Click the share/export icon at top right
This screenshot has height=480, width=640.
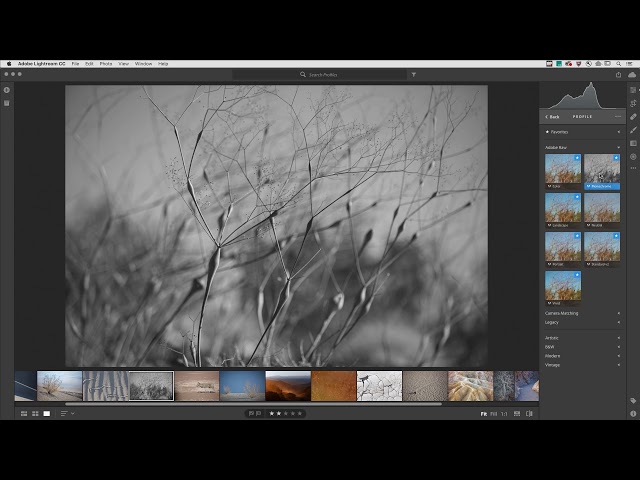click(618, 74)
